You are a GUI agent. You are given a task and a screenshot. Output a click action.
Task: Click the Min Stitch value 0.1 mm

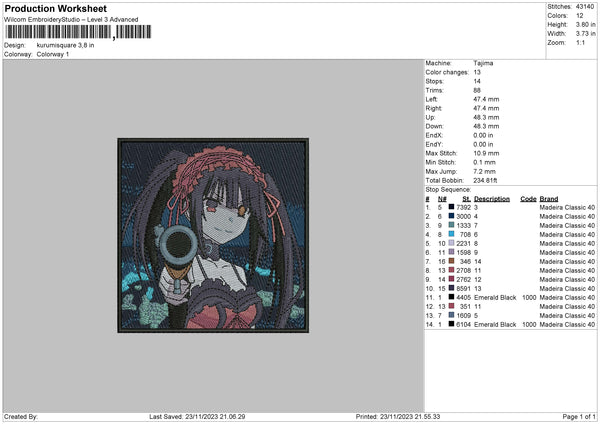(484, 162)
